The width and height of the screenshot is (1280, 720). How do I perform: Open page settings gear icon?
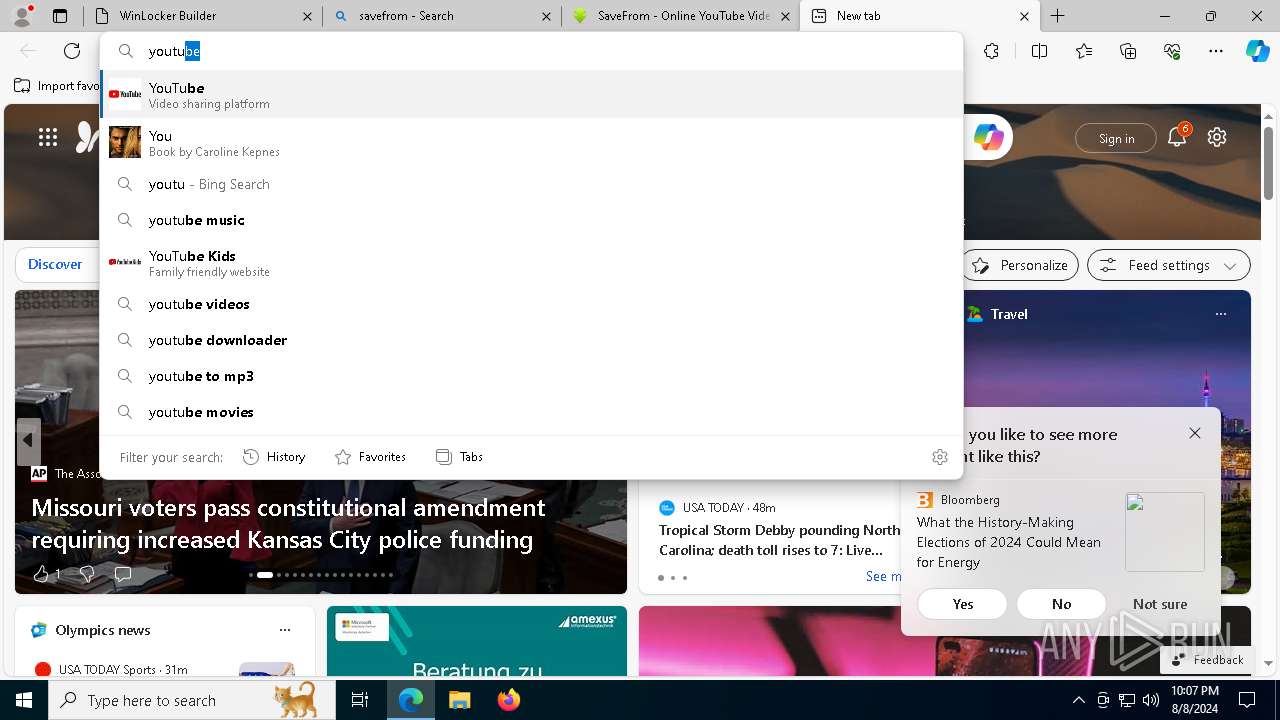pos(1217,137)
